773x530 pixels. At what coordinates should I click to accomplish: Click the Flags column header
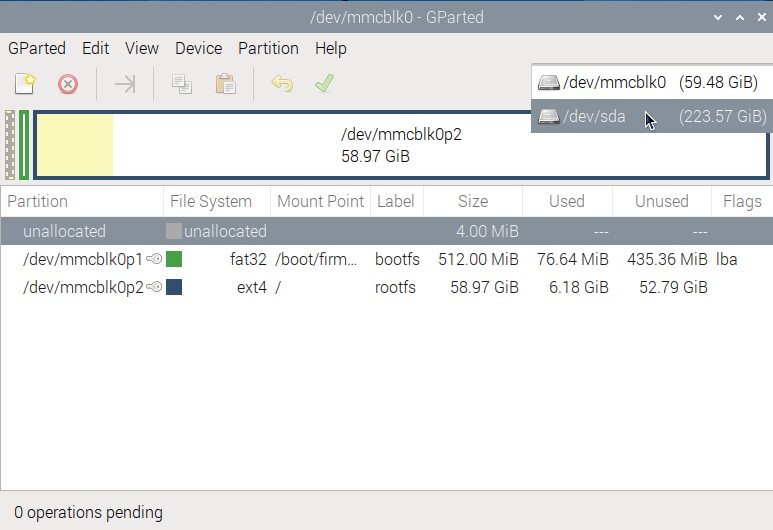click(x=742, y=201)
